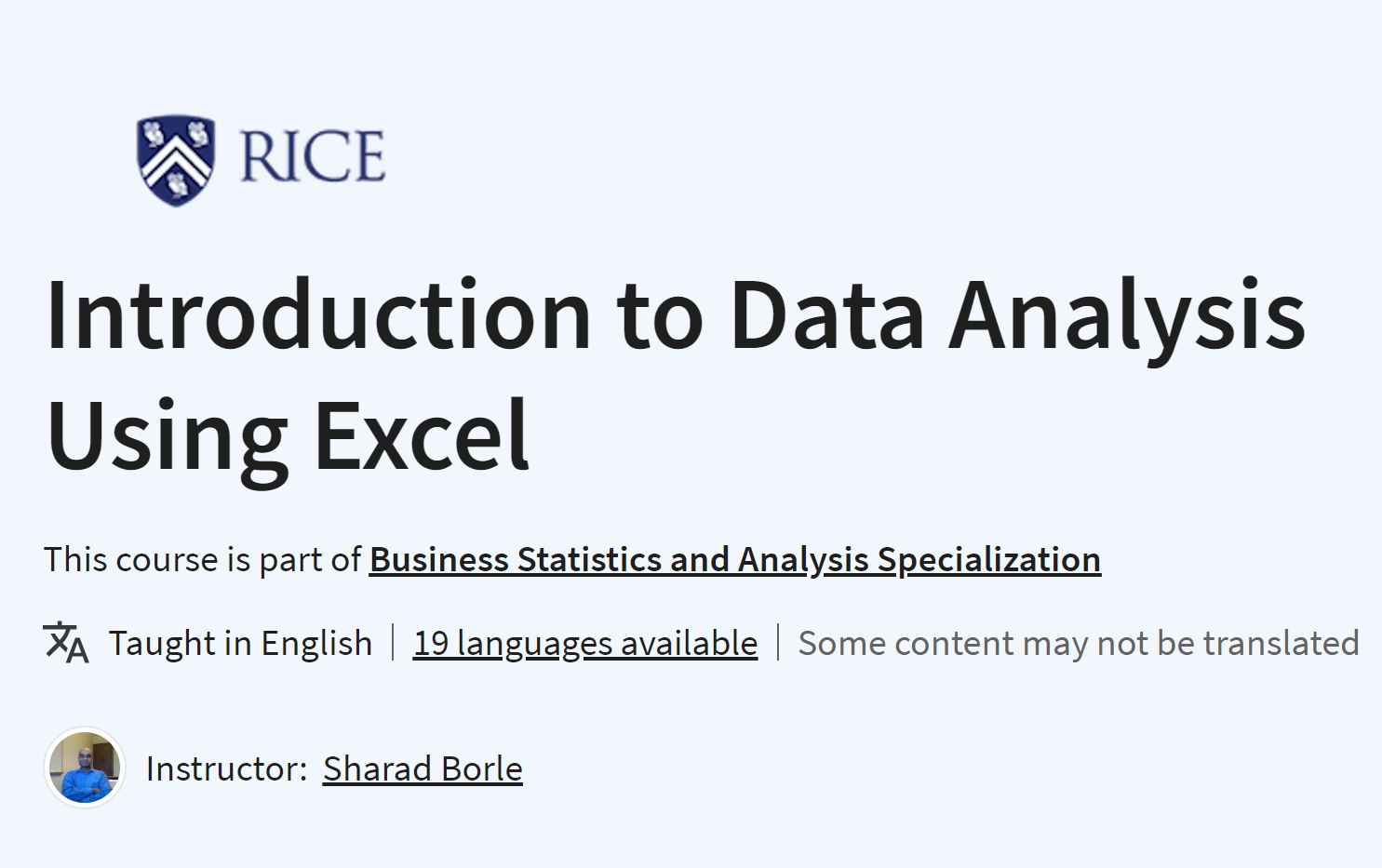
Task: Click the course title heading's first line
Action: (x=676, y=316)
